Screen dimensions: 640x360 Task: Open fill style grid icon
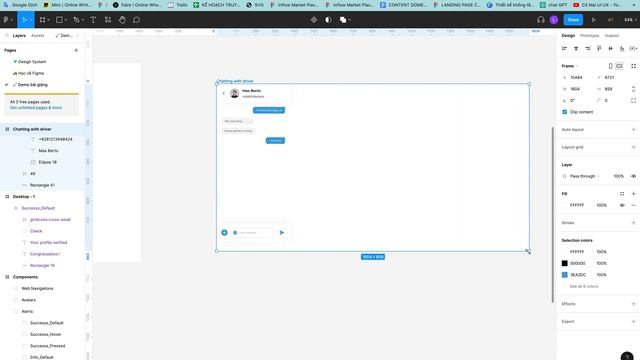pos(622,194)
